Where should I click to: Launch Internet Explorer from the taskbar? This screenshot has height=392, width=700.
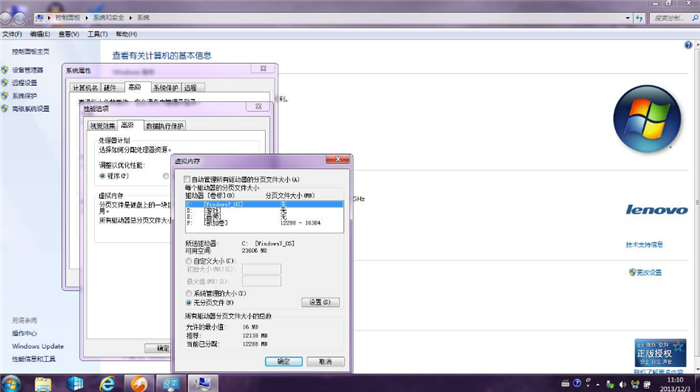107,384
